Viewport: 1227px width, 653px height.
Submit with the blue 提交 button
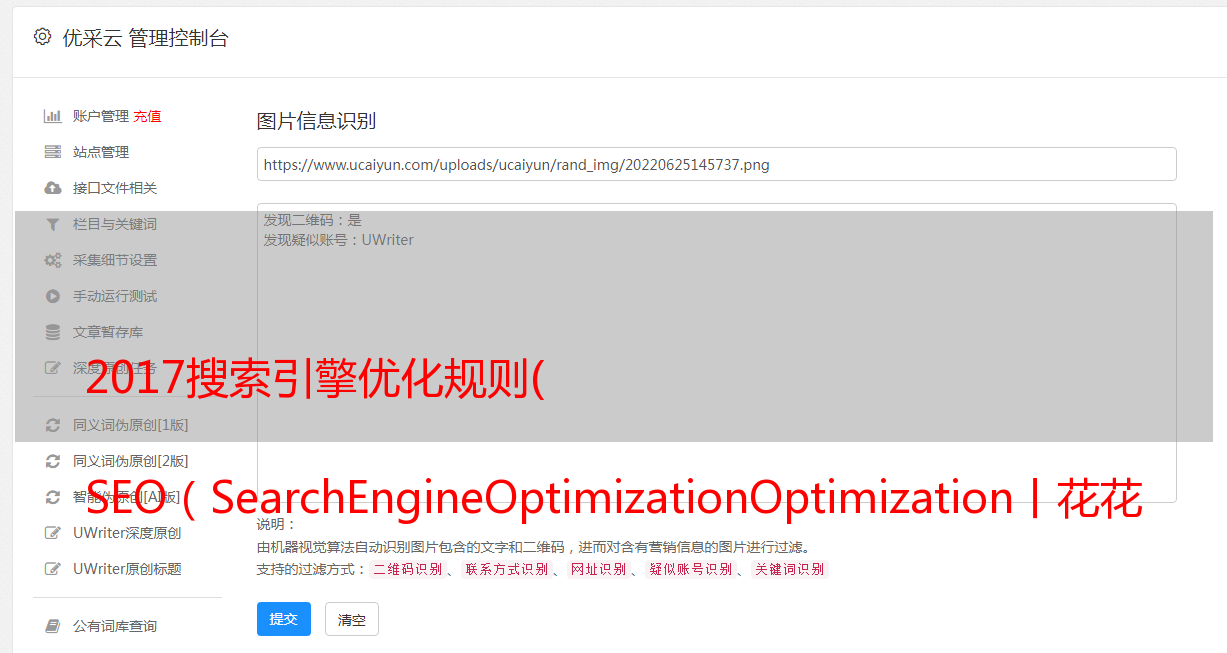(x=284, y=619)
